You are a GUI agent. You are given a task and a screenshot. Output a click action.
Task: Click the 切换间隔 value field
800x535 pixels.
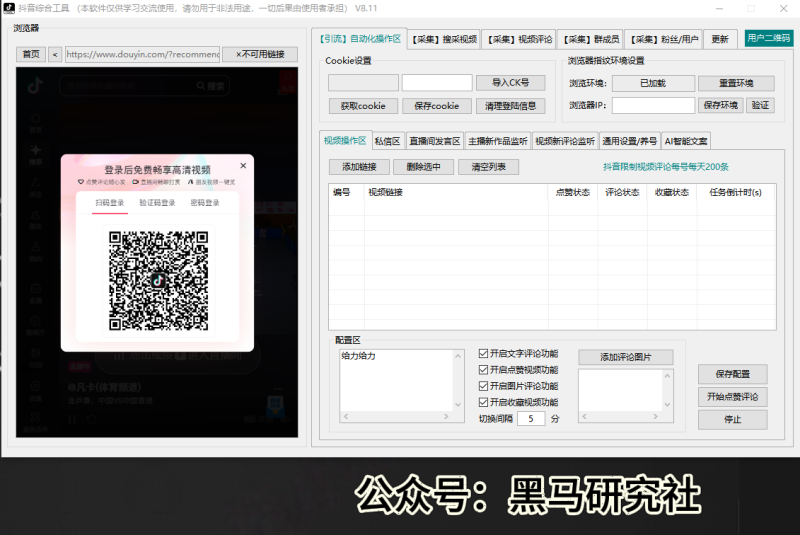(x=531, y=419)
